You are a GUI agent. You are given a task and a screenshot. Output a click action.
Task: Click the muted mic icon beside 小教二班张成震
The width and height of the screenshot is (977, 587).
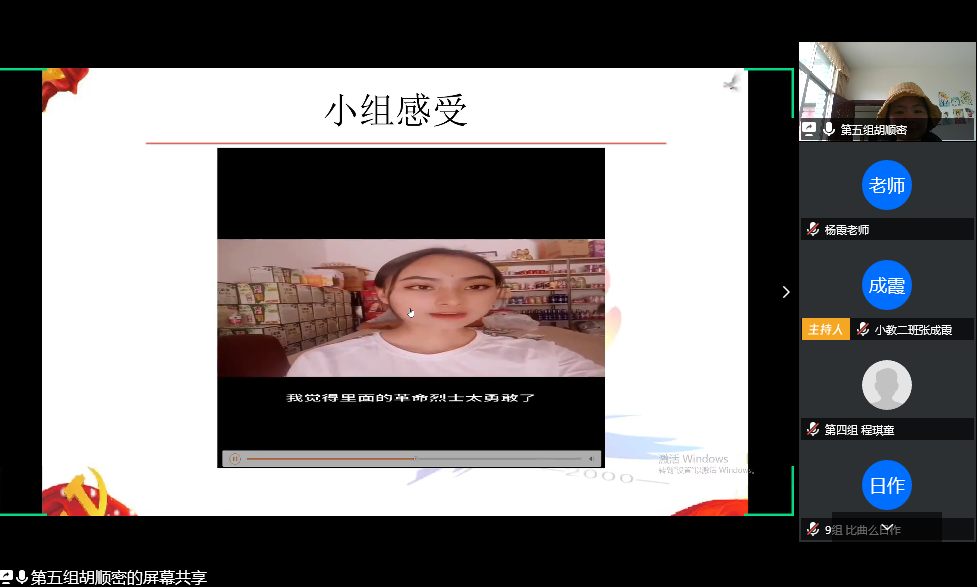(x=862, y=330)
